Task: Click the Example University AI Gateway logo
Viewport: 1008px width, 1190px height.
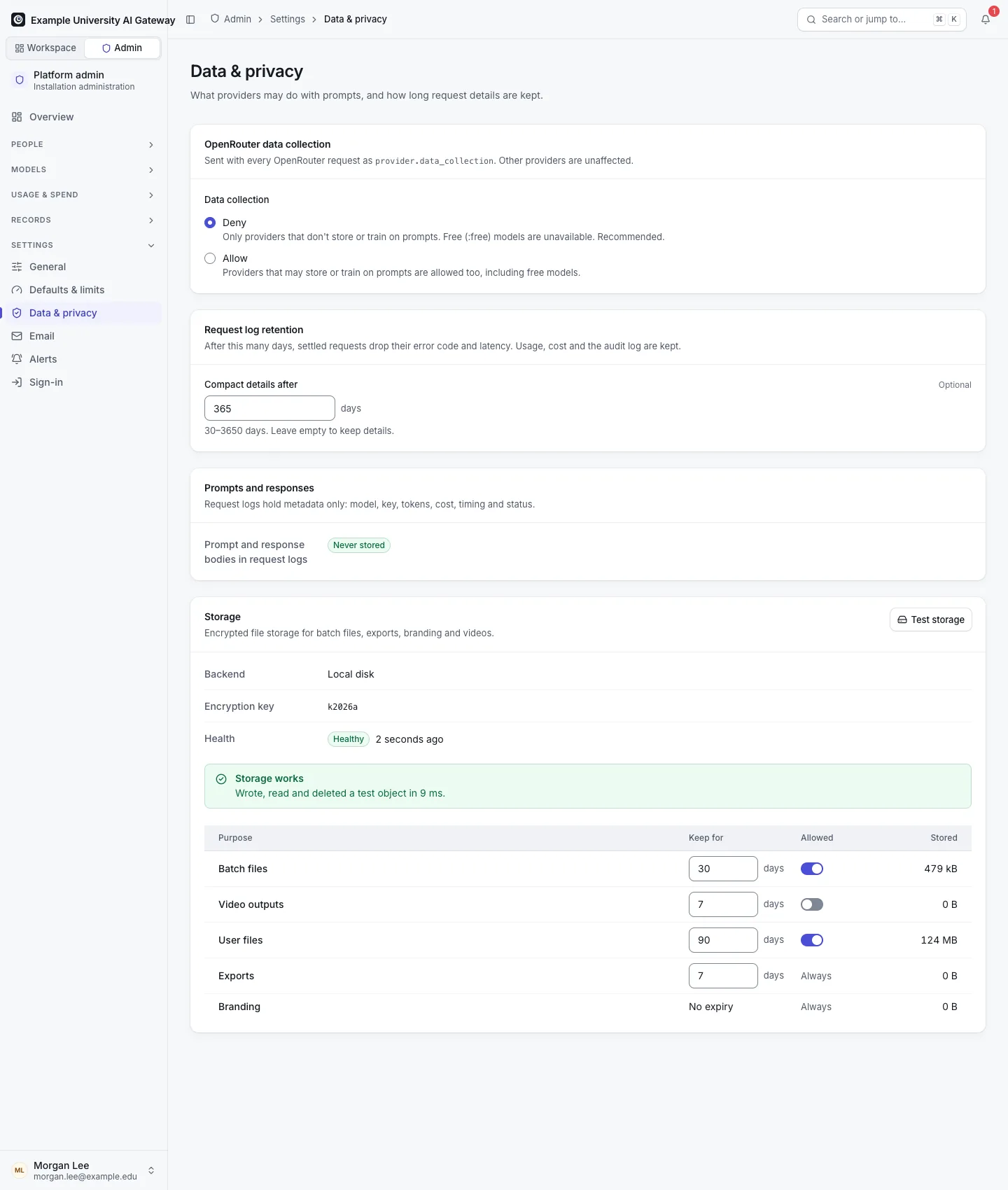Action: [x=18, y=20]
